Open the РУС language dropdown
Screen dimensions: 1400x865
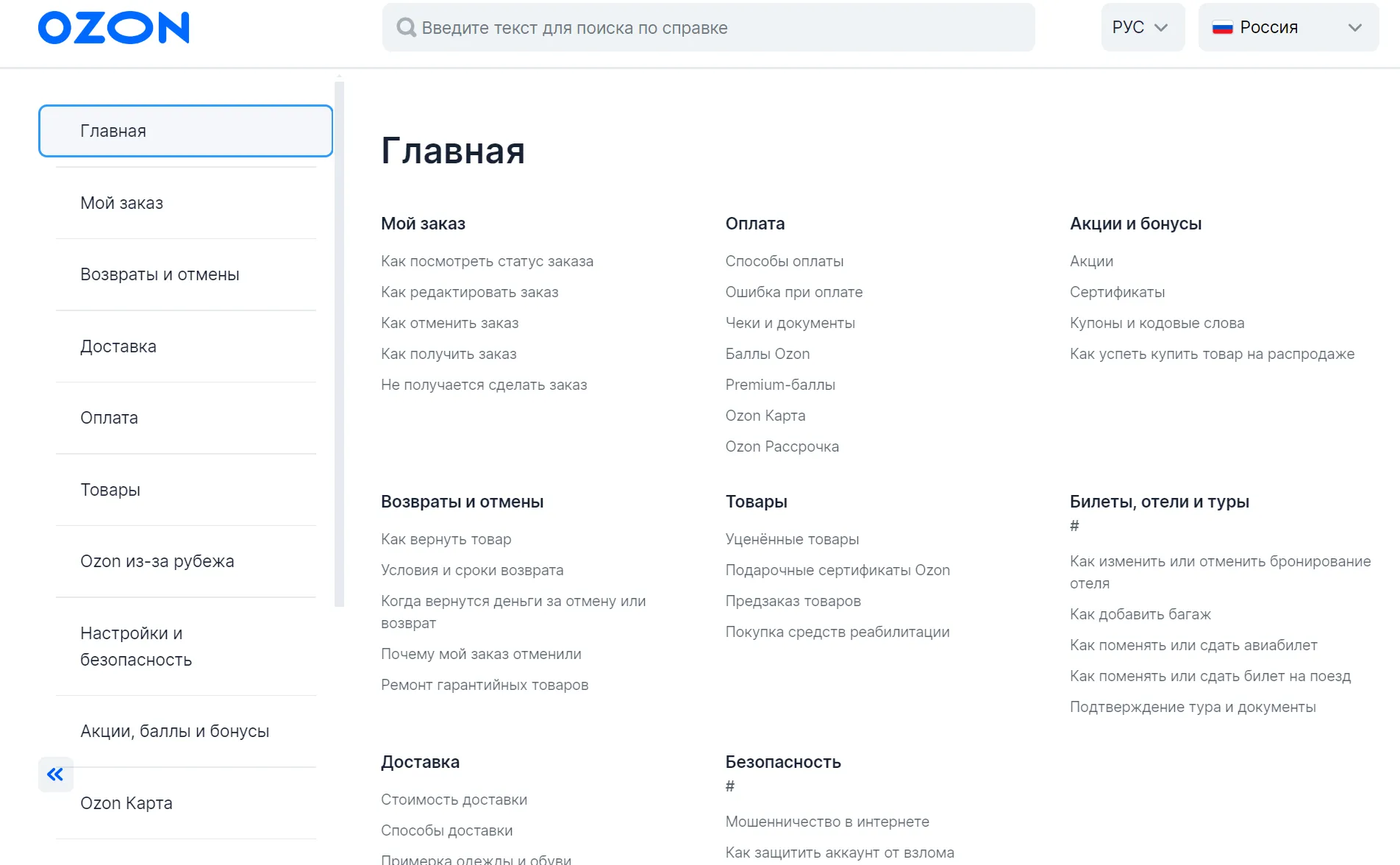click(x=1142, y=28)
